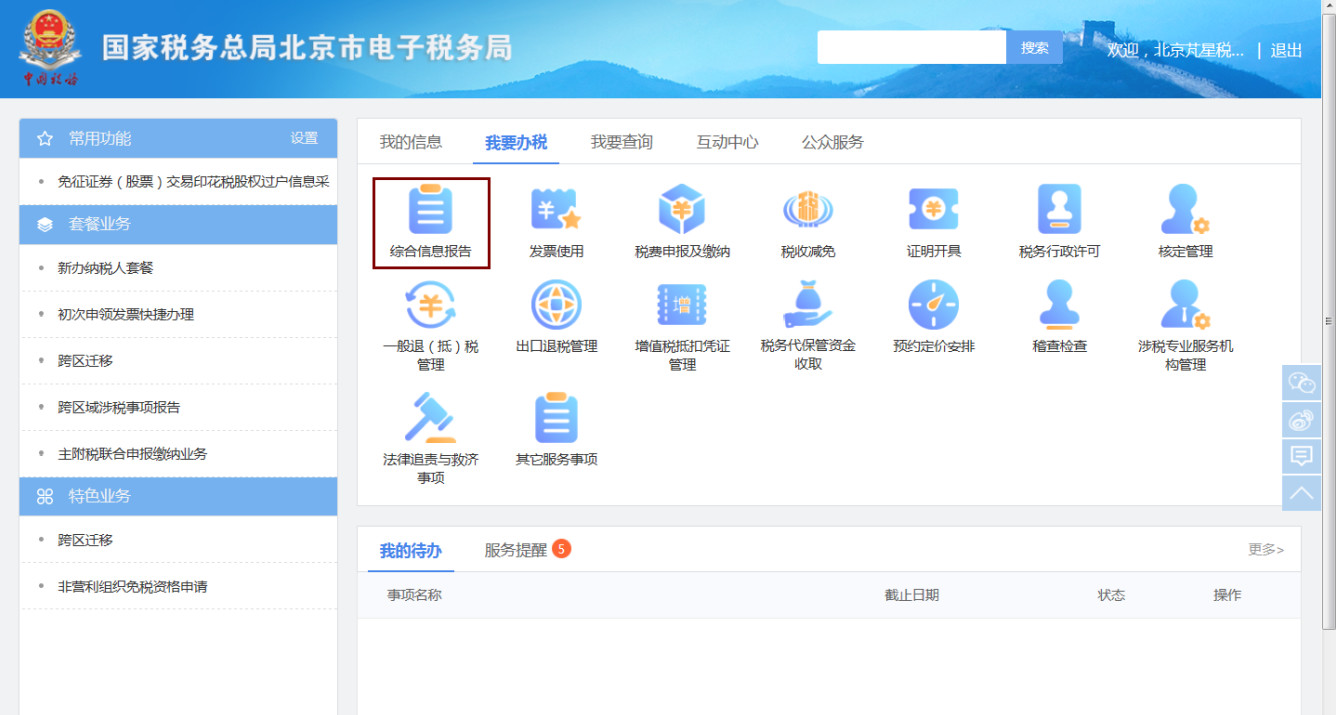1336x715 pixels.
Task: Switch to the 我要查询 tab
Action: click(x=621, y=142)
